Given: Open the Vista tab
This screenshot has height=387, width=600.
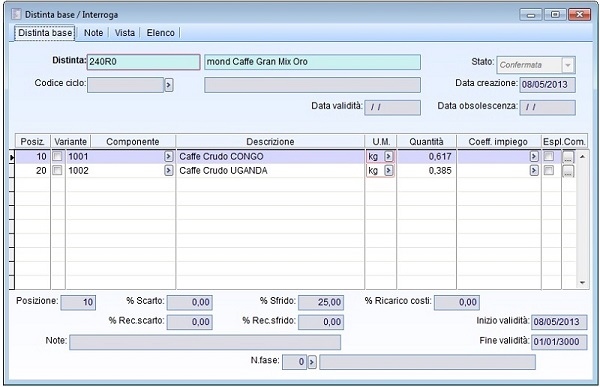Looking at the screenshot, I should pos(125,33).
